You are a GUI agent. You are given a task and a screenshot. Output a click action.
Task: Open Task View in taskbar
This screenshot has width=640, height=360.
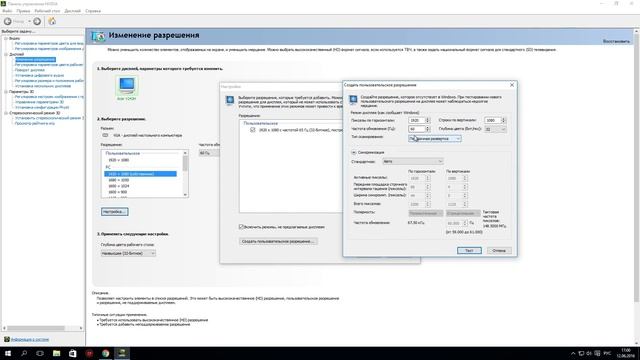(x=40, y=353)
